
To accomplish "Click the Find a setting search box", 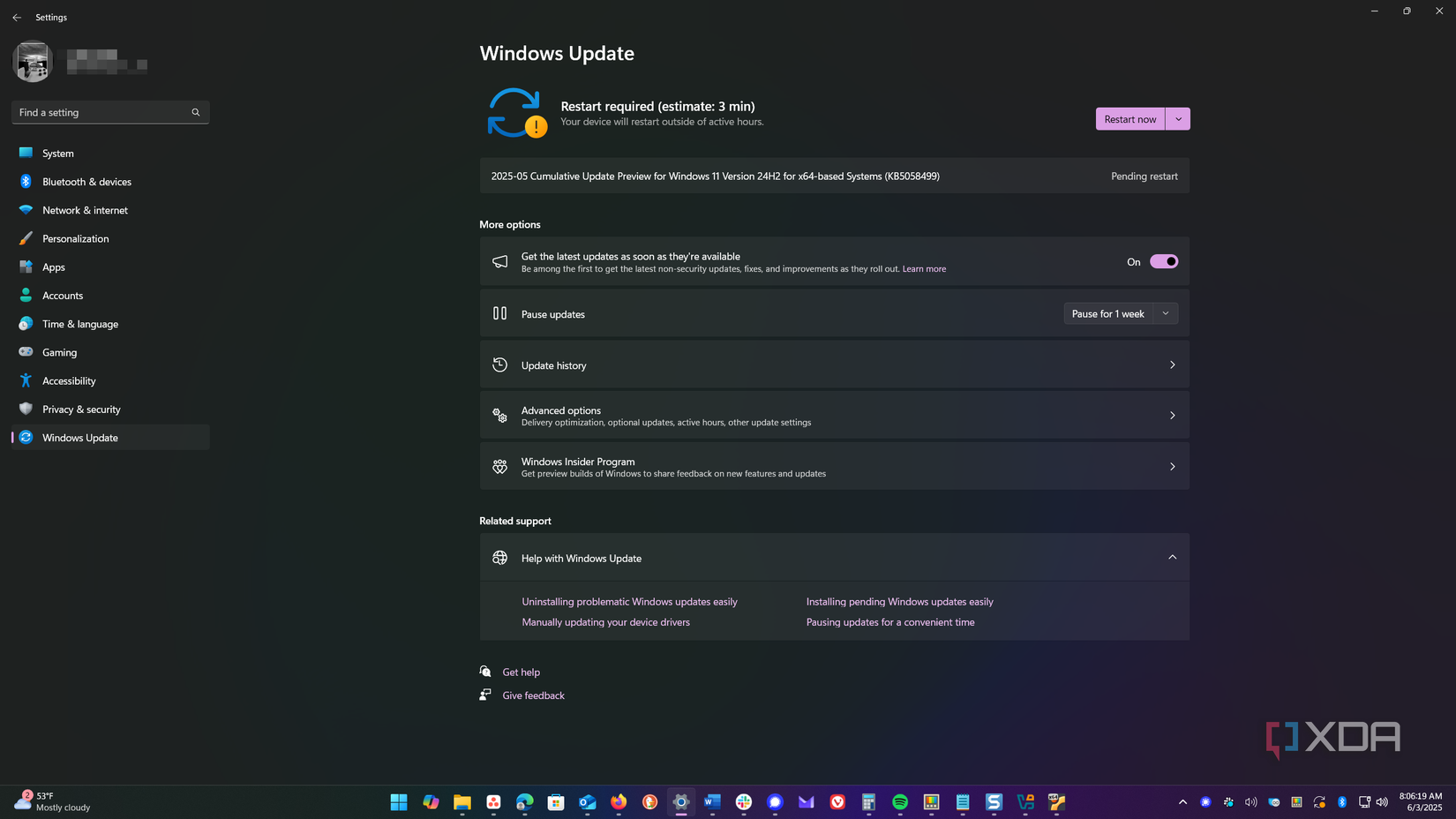I will tap(110, 112).
